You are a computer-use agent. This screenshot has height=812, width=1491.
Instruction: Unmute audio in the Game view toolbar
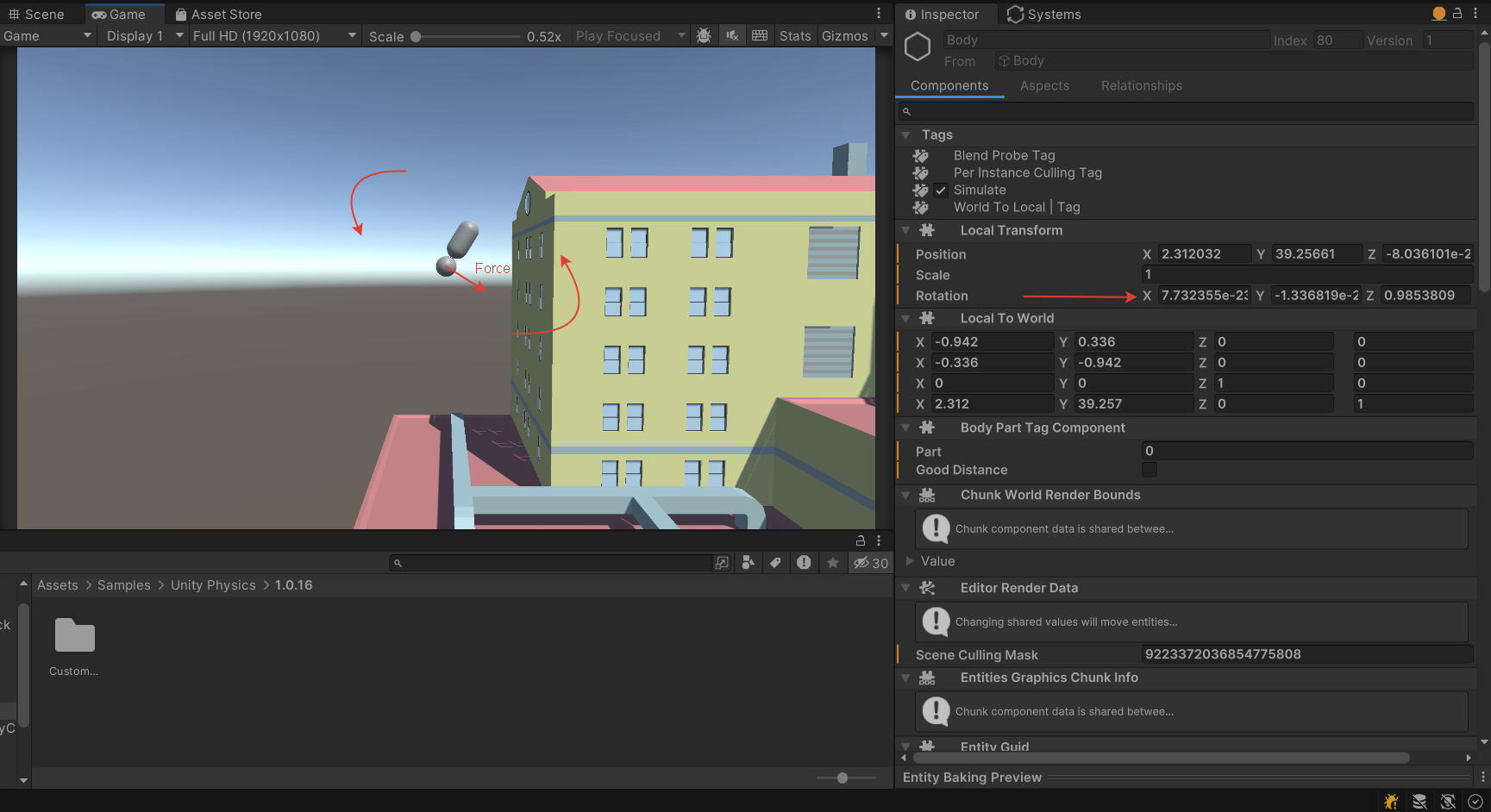pyautogui.click(x=732, y=35)
